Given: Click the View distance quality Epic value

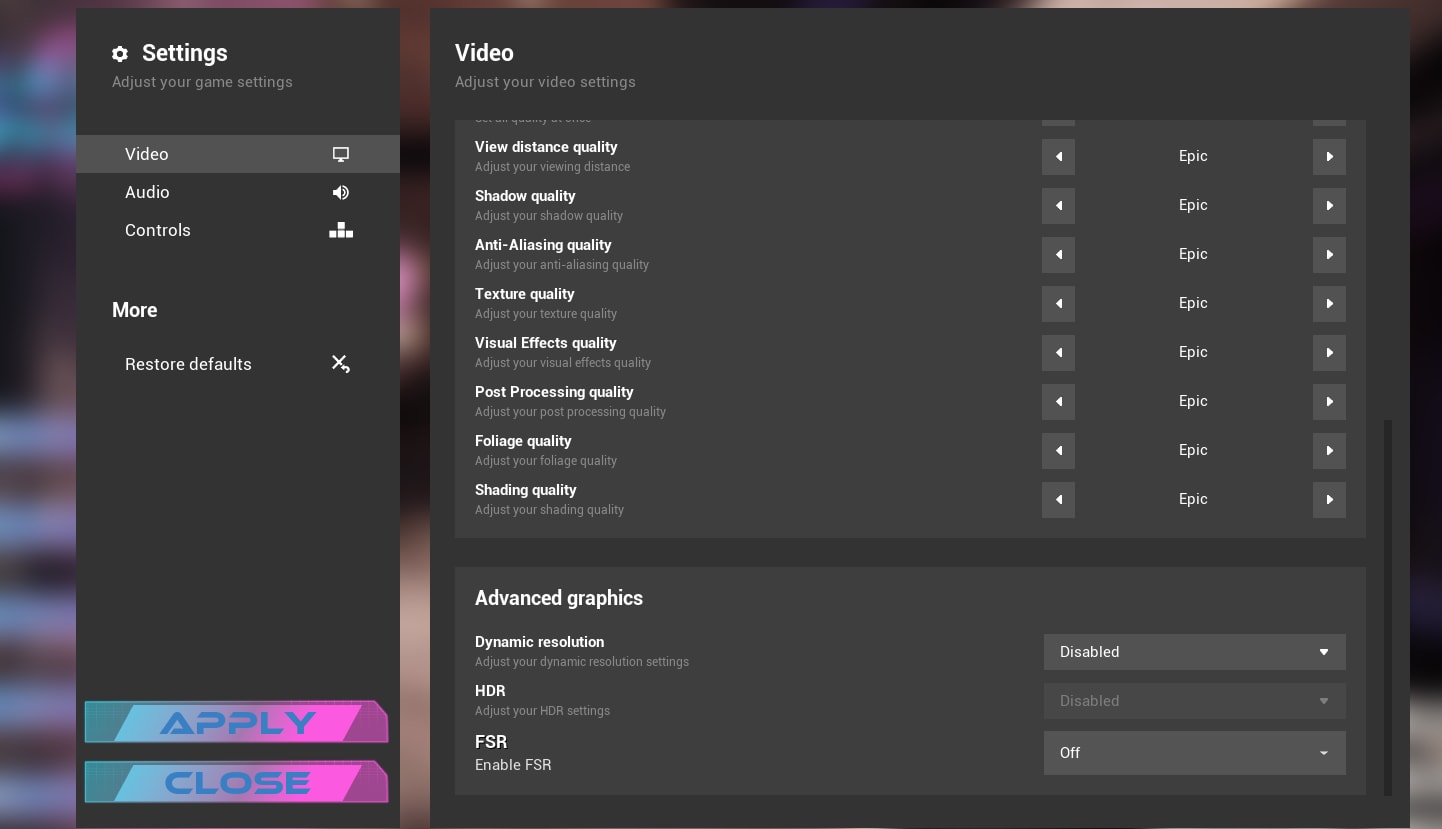Looking at the screenshot, I should pyautogui.click(x=1193, y=156).
